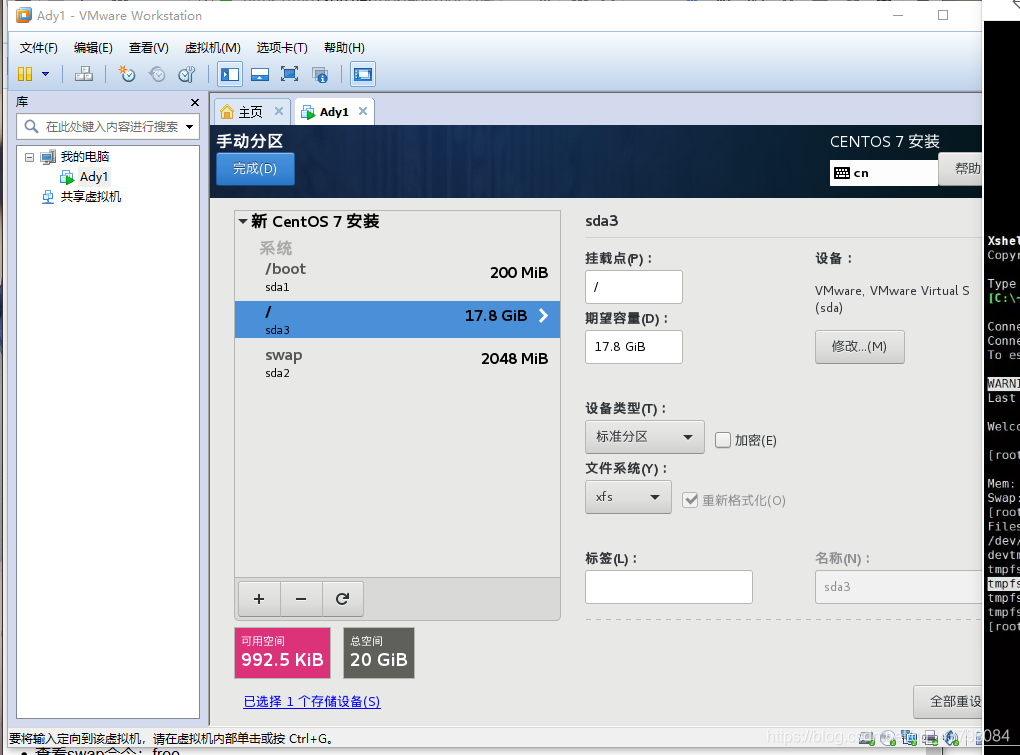Revert to snapshot using the toolbar icon
Image resolution: width=1020 pixels, height=755 pixels.
click(x=157, y=74)
